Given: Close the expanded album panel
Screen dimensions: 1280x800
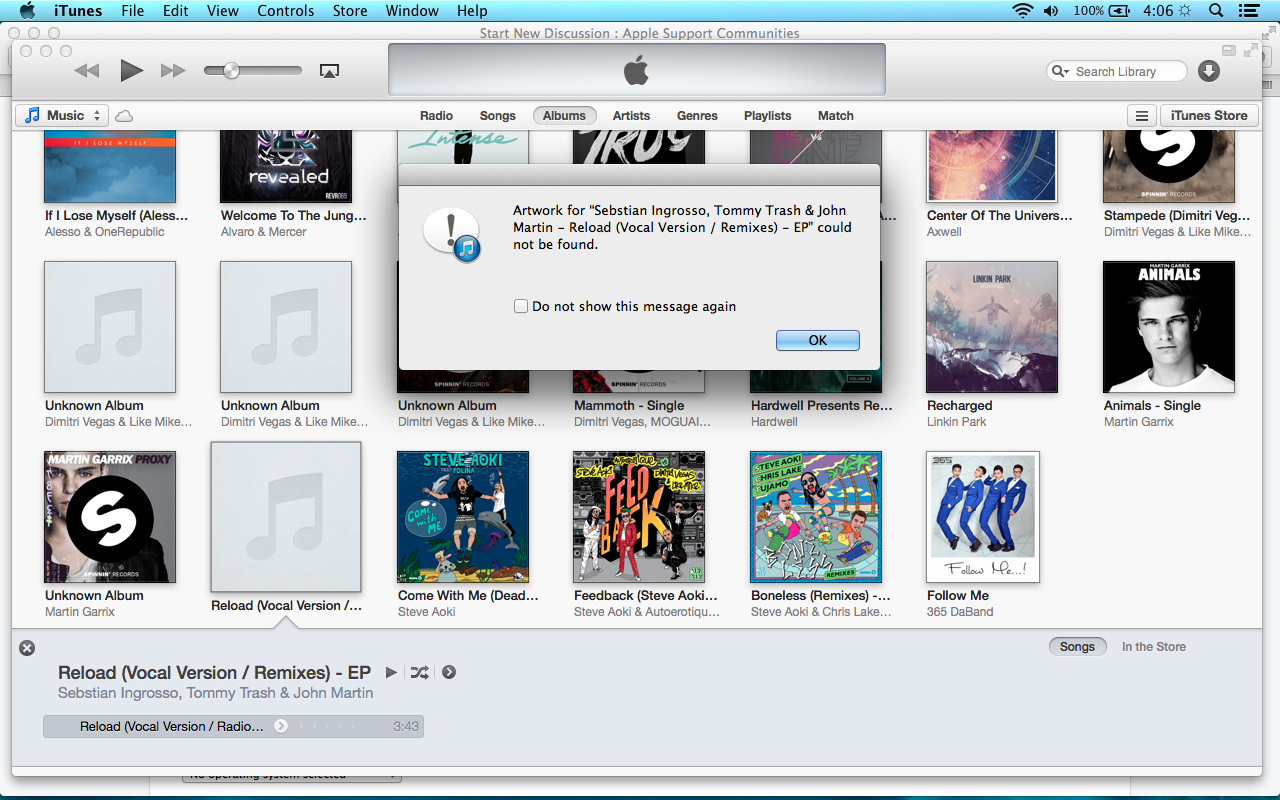Looking at the screenshot, I should (27, 648).
